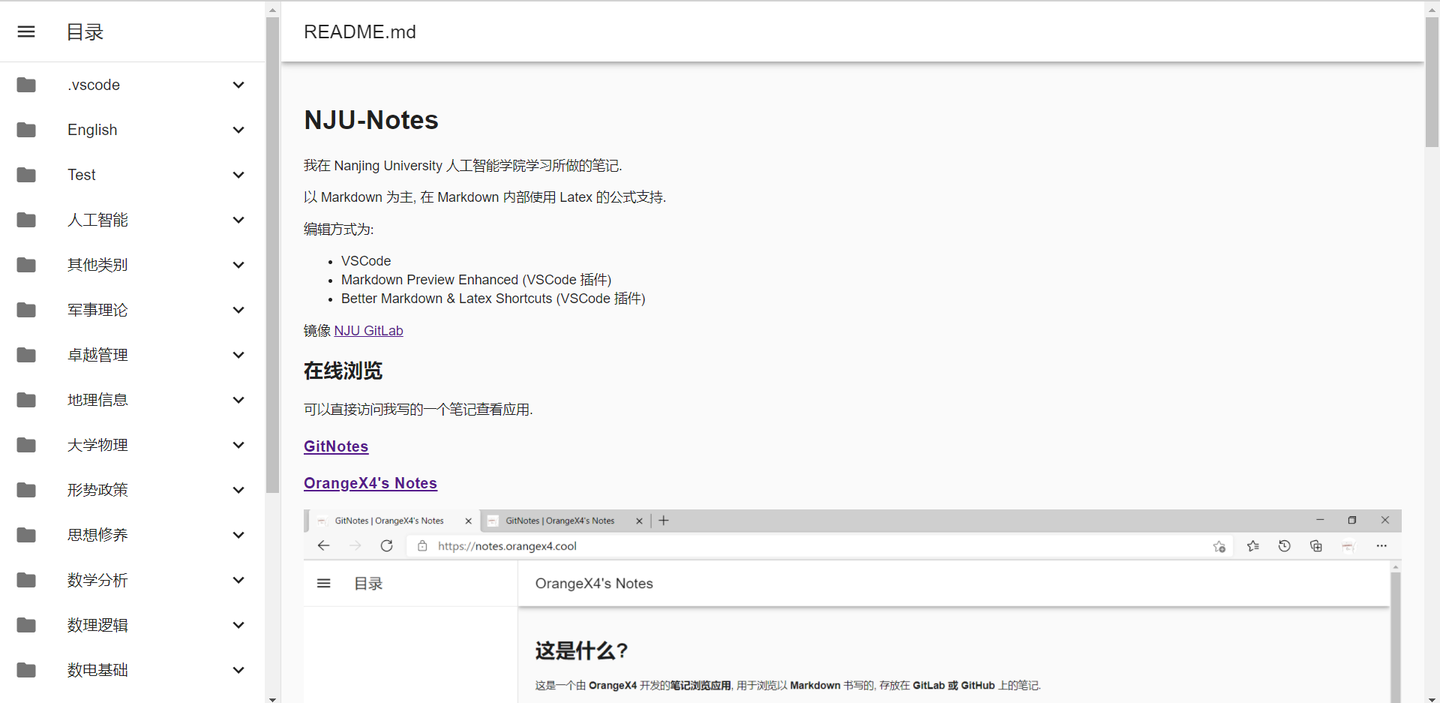Image resolution: width=1440 pixels, height=703 pixels.
Task: Open the GitNotes link
Action: pyautogui.click(x=335, y=446)
